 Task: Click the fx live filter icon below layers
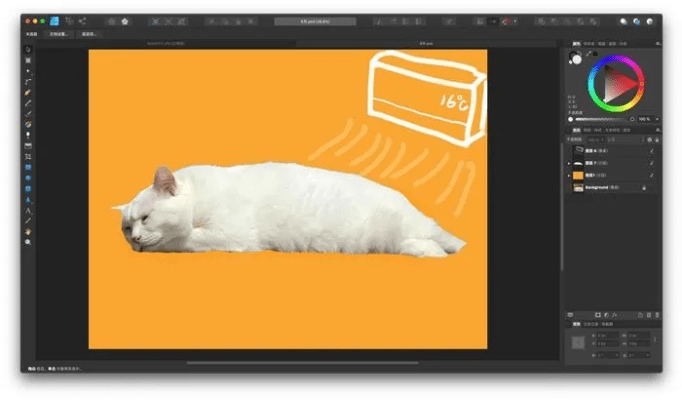click(x=615, y=315)
